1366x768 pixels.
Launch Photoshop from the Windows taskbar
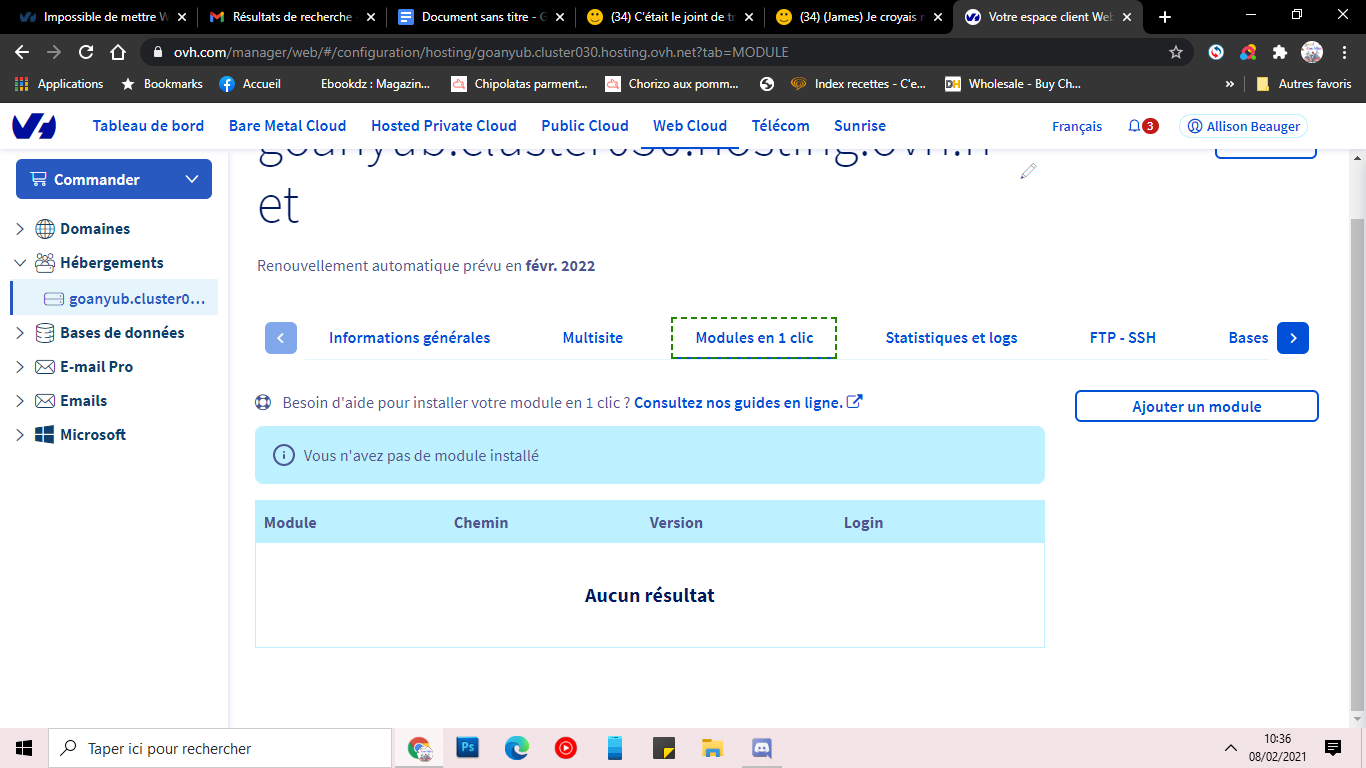click(467, 748)
